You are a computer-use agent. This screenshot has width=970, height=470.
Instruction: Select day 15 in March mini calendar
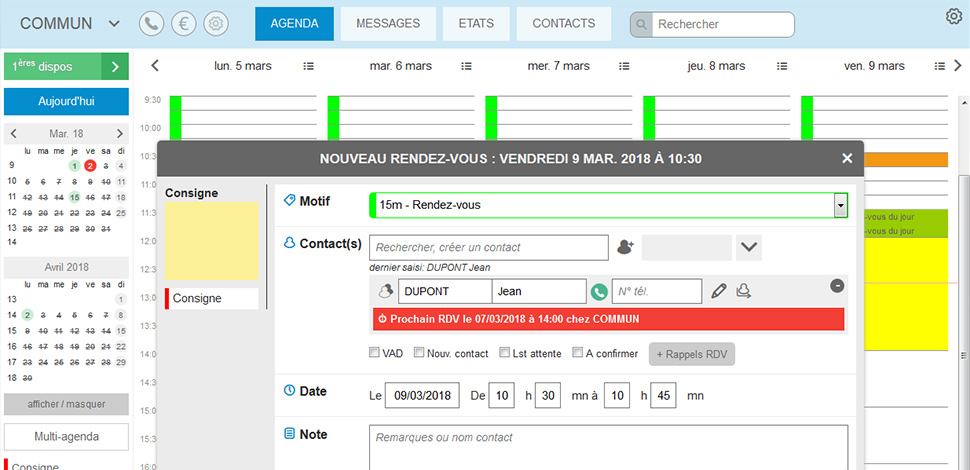tap(75, 197)
